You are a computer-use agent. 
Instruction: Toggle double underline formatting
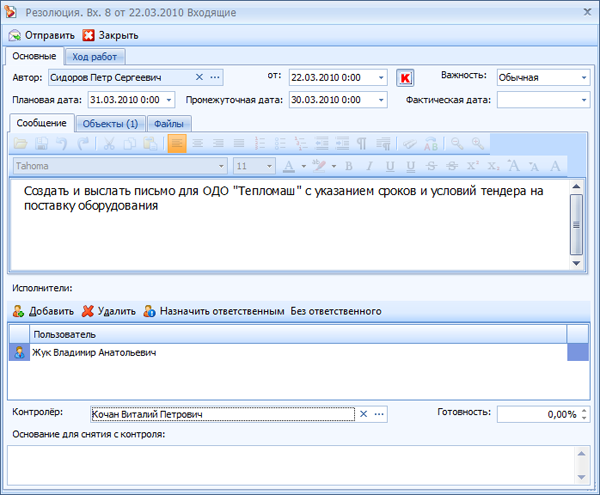pyautogui.click(x=411, y=166)
